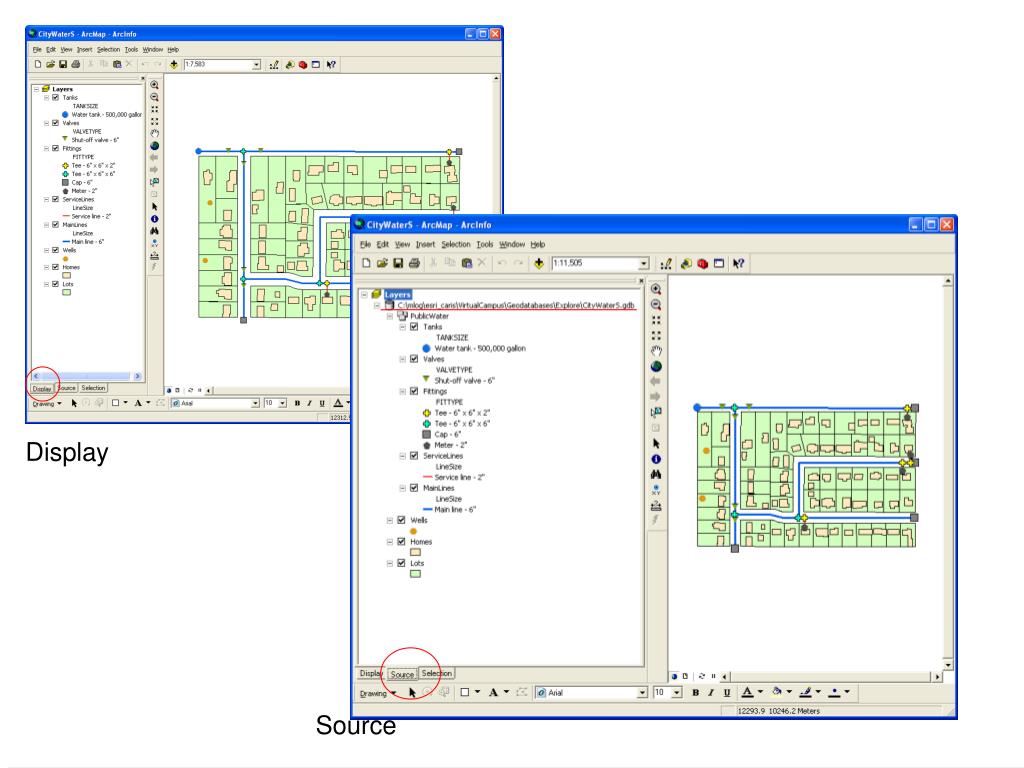Viewport: 1024px width, 768px height.
Task: Open File menu in Display window
Action: (37, 50)
